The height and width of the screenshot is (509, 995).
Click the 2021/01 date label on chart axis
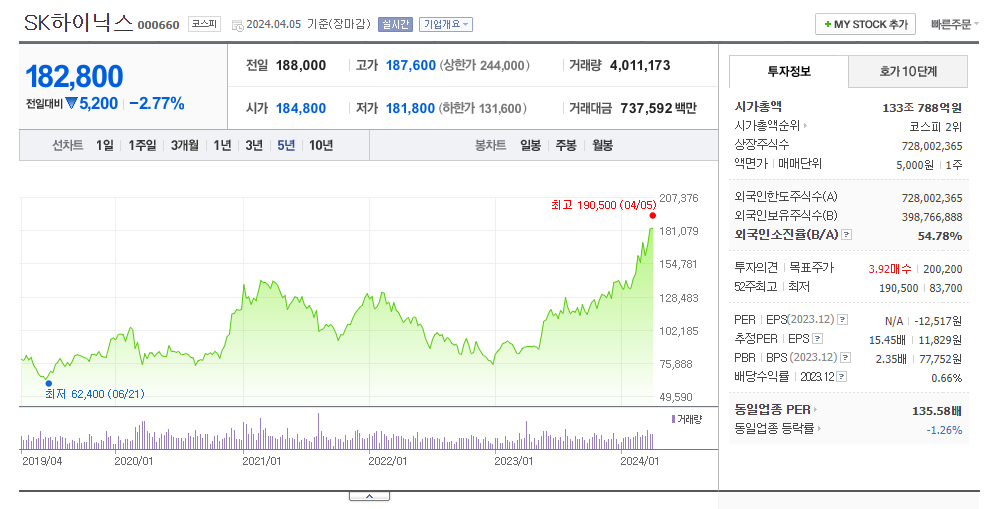coord(261,461)
